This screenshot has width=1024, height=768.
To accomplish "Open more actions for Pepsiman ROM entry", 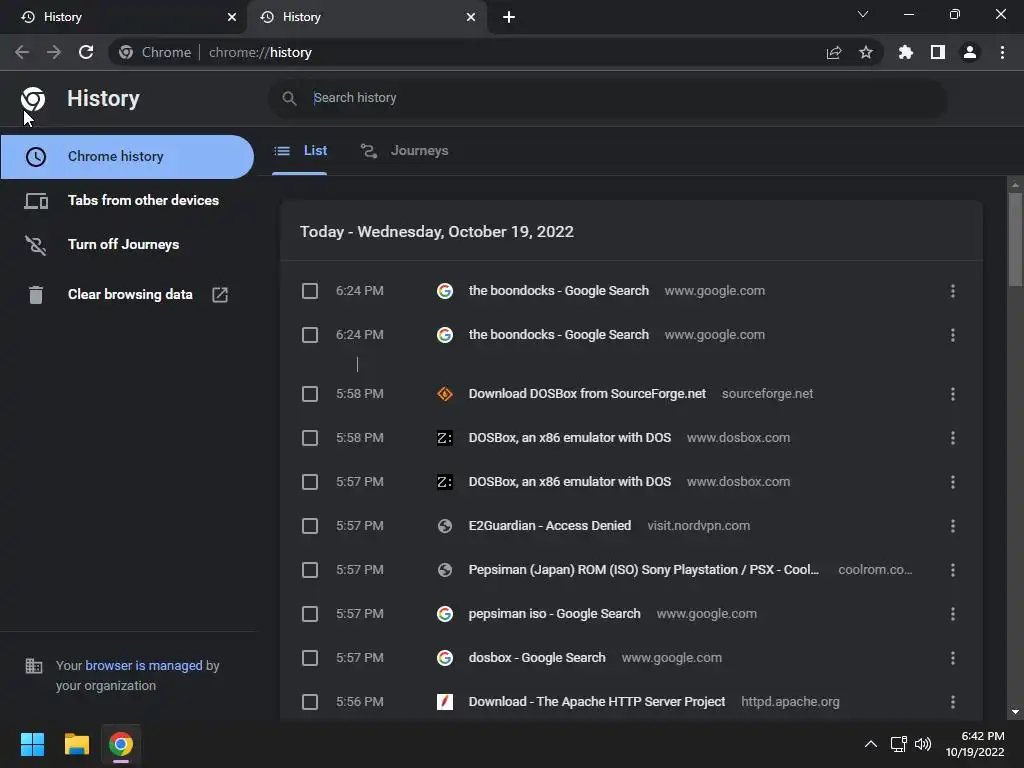I will coord(953,570).
